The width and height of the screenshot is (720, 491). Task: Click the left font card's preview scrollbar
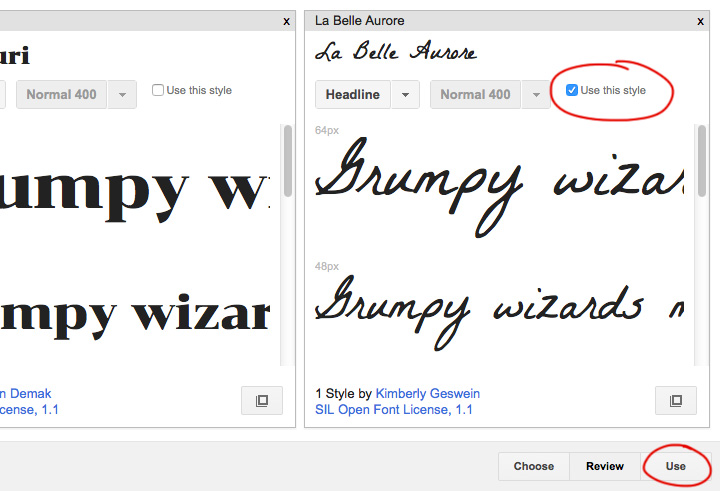[288, 161]
